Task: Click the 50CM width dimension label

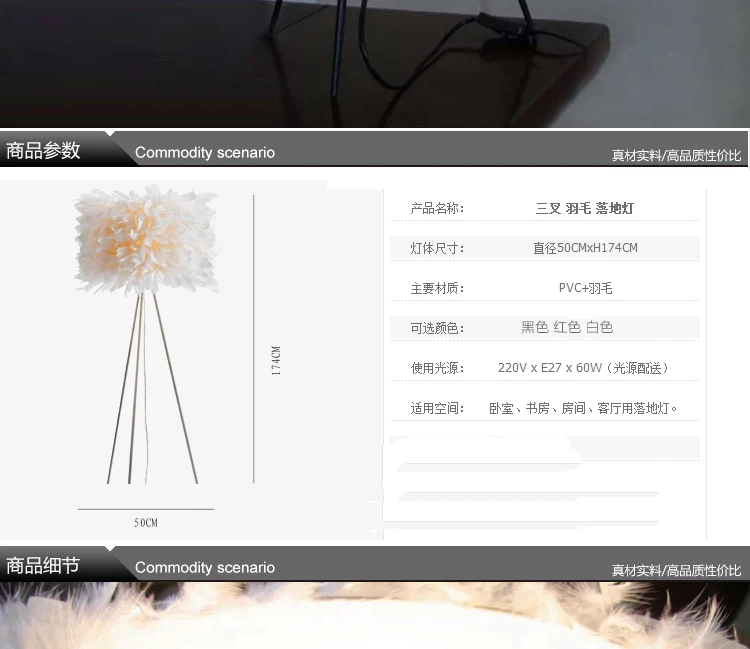Action: pos(146,523)
